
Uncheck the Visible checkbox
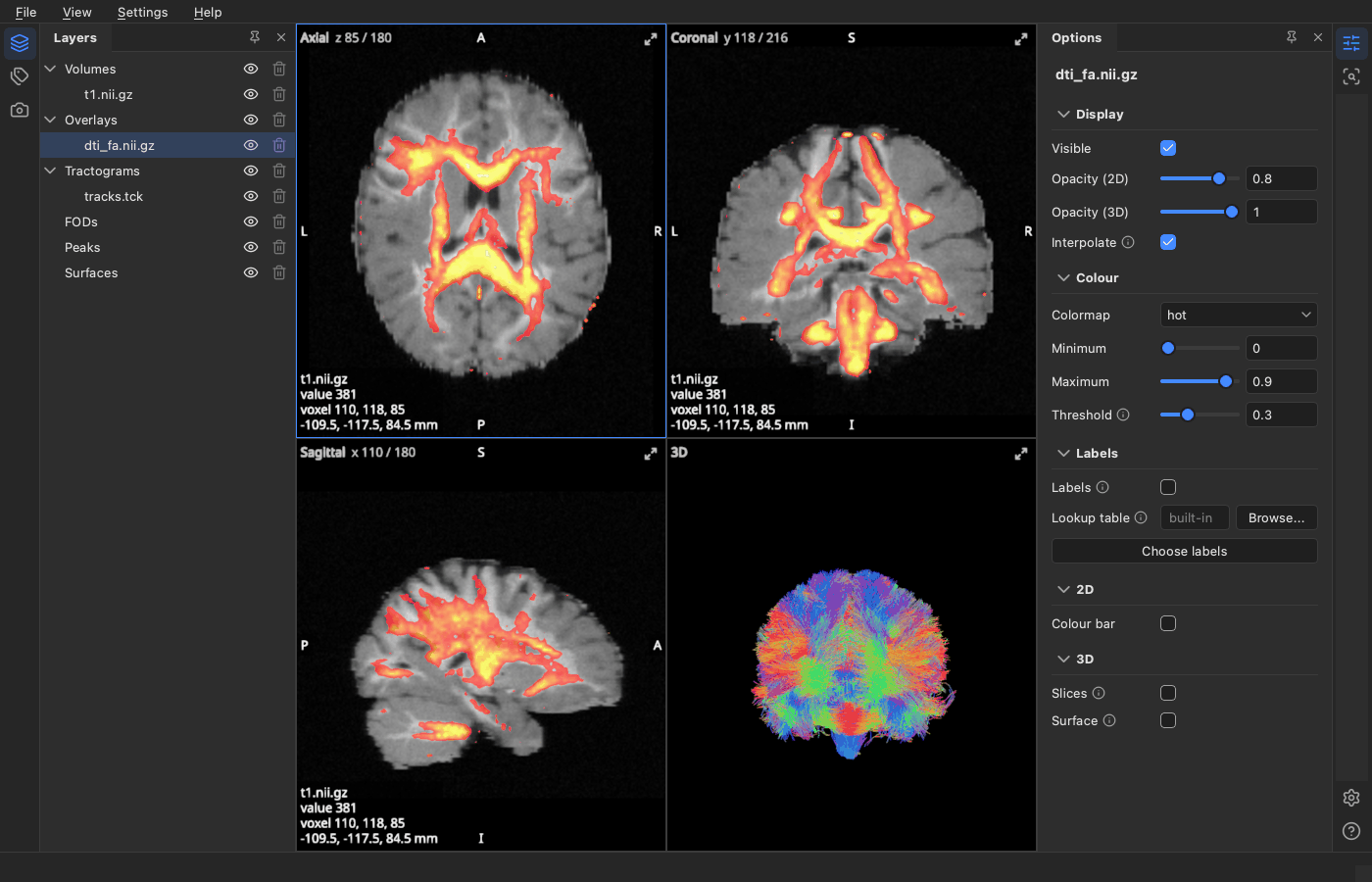pyautogui.click(x=1168, y=148)
